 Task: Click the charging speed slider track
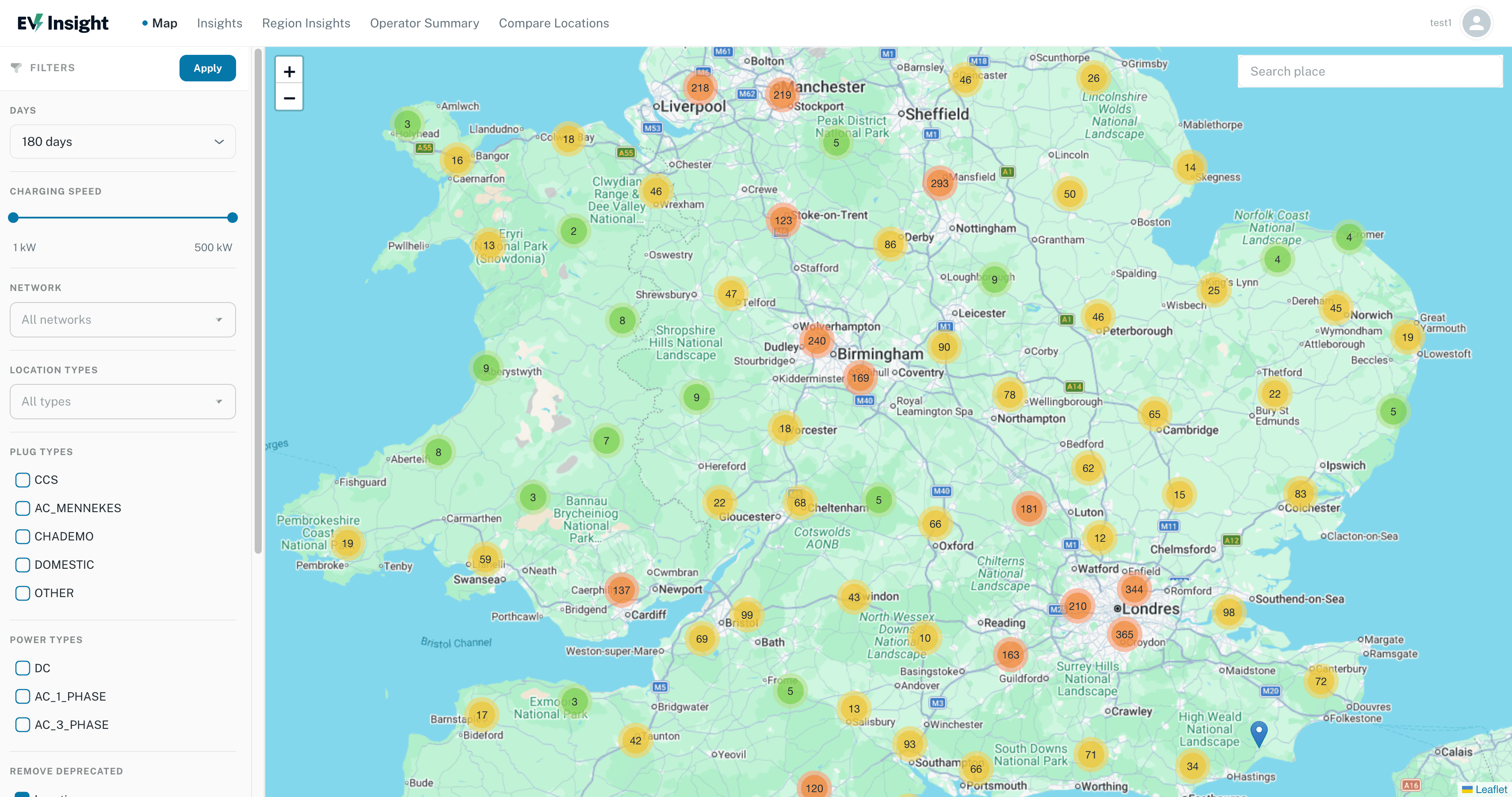click(122, 217)
